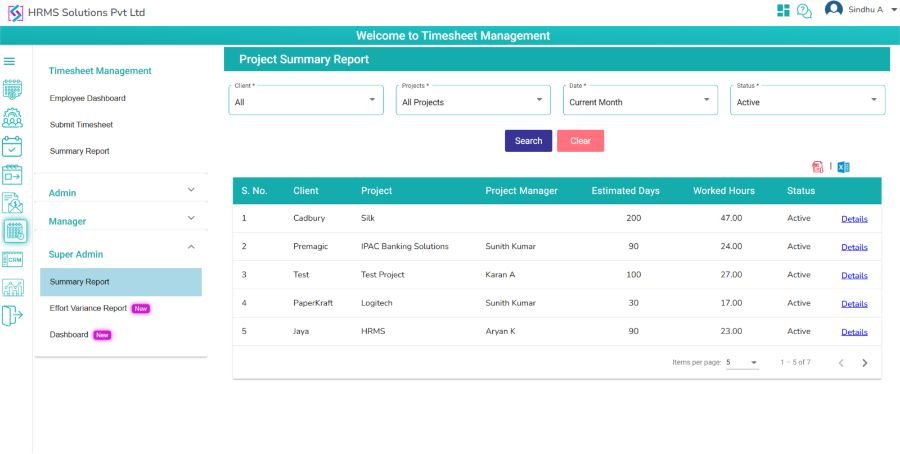Image resolution: width=900 pixels, height=454 pixels.
Task: Open Effort Variance Report menu item
Action: (x=88, y=309)
